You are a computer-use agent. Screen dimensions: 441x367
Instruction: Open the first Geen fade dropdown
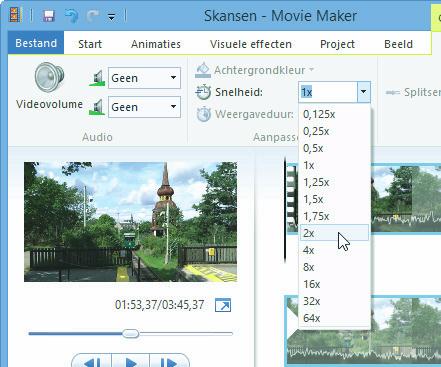point(144,78)
